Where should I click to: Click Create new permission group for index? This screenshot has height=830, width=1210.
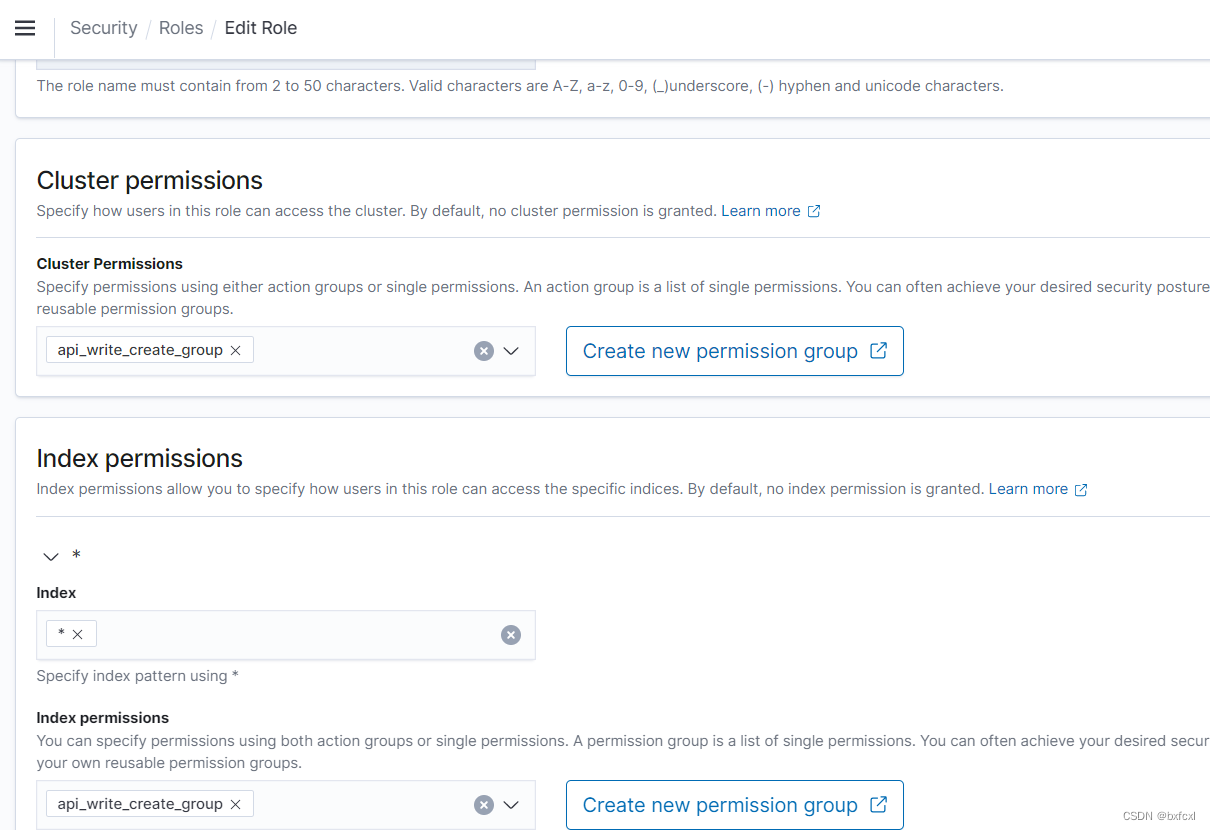[x=734, y=804]
